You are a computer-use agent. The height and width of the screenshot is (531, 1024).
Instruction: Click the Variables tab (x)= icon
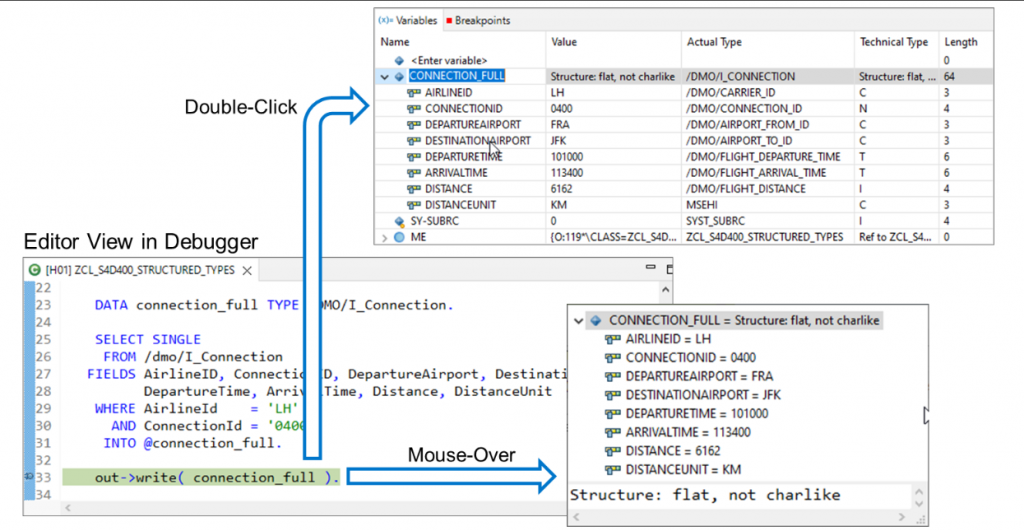385,20
